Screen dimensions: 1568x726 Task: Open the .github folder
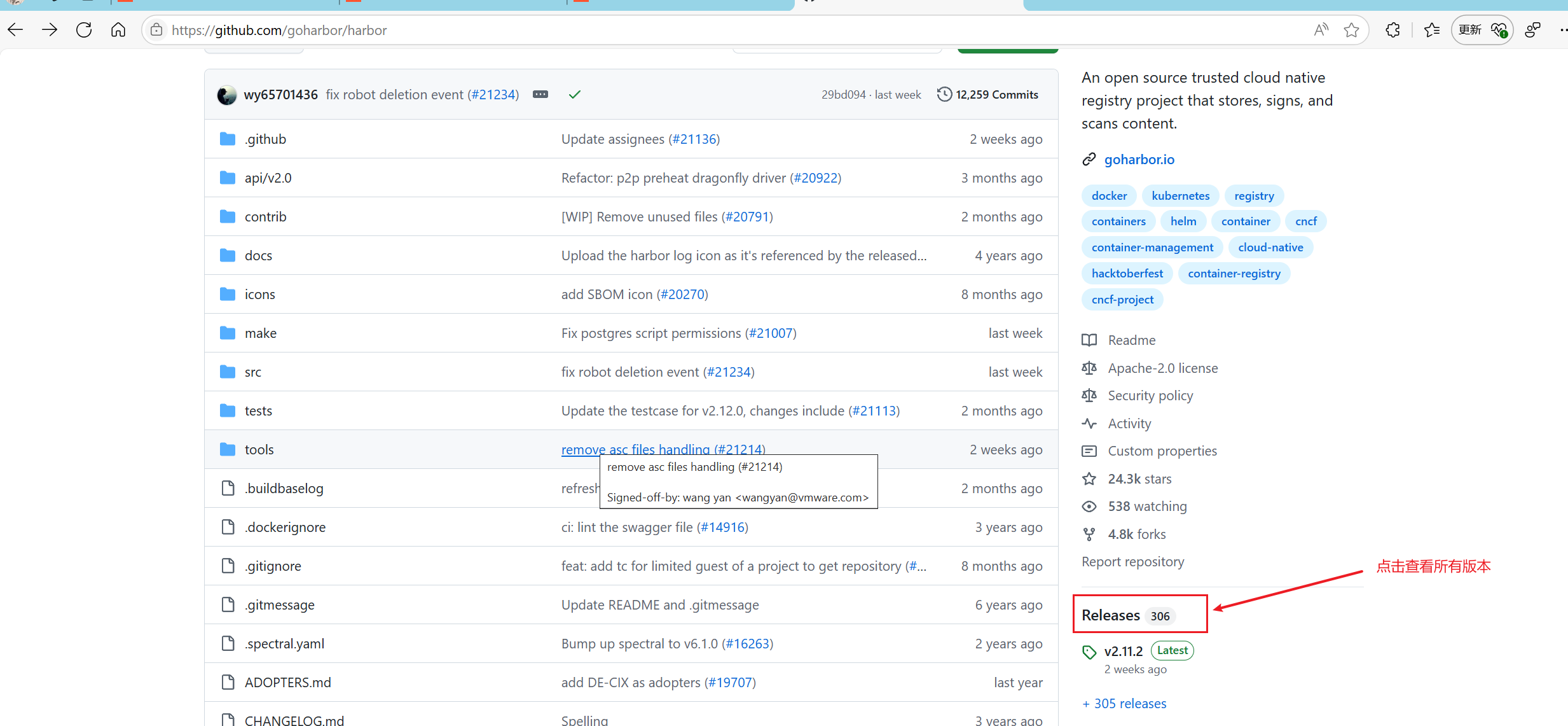click(266, 139)
